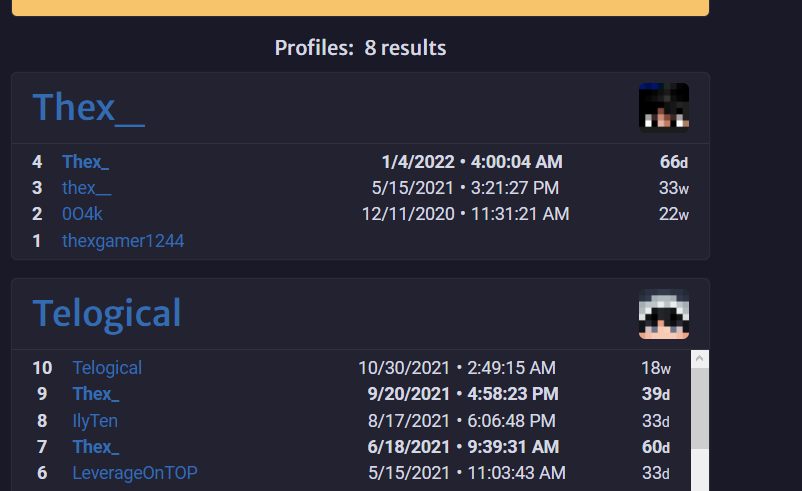Image resolution: width=802 pixels, height=491 pixels.
Task: Open Telogical name entry number 10
Action: click(x=107, y=368)
